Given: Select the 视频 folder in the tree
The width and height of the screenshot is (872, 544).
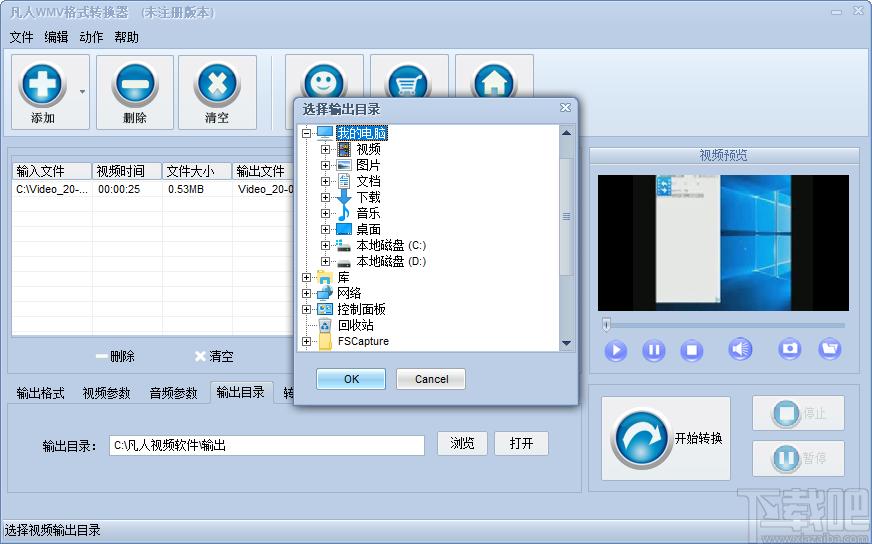Looking at the screenshot, I should click(x=368, y=149).
